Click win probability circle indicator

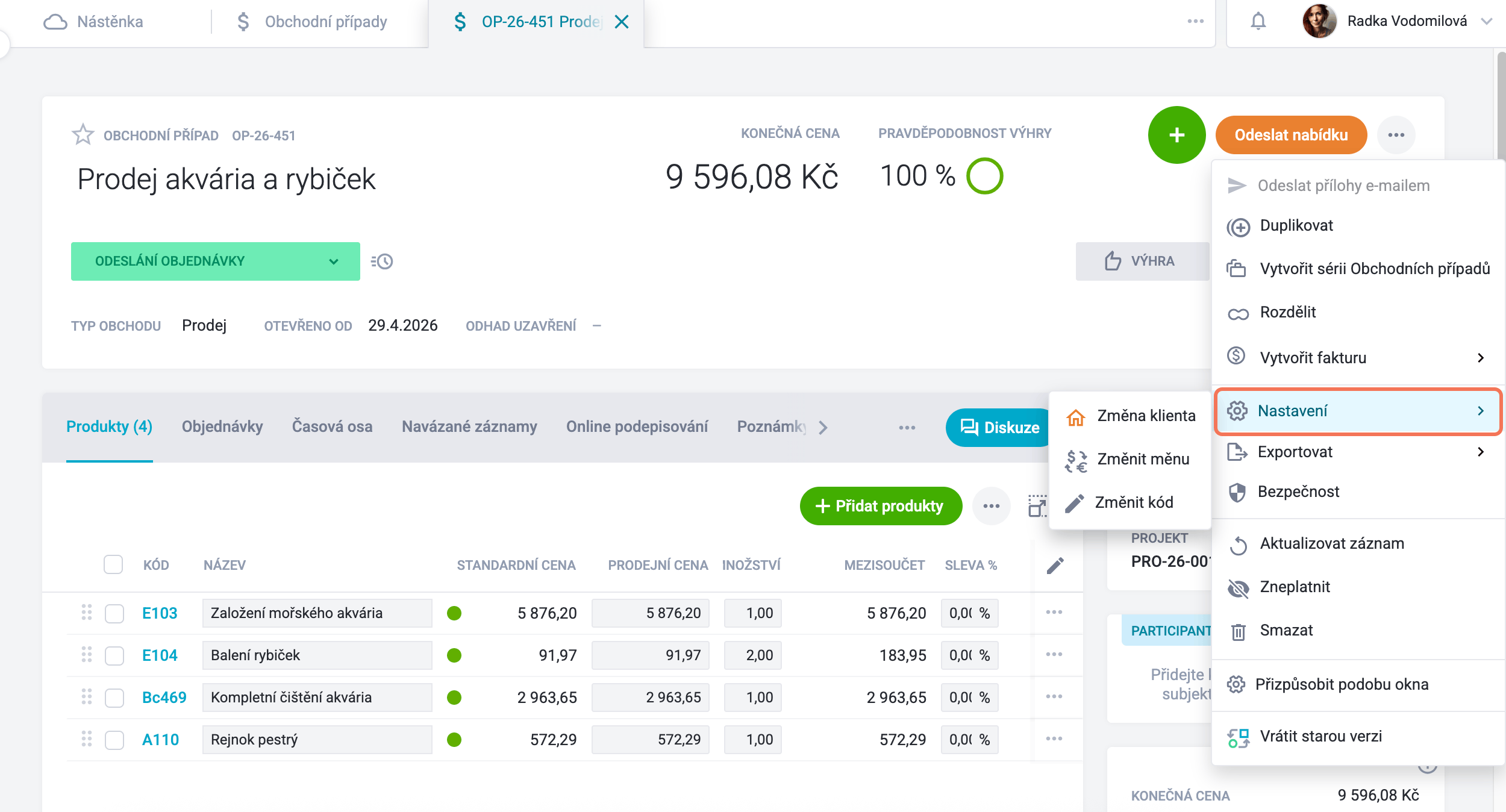click(x=984, y=176)
